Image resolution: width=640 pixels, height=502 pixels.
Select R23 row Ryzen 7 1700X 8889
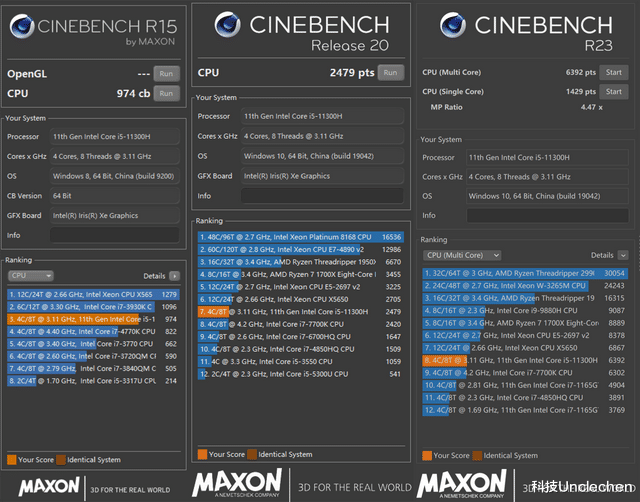525,323
